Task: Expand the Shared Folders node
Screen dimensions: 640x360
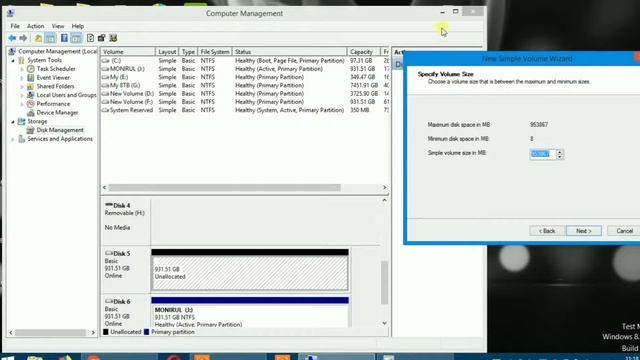Action: pos(22,87)
